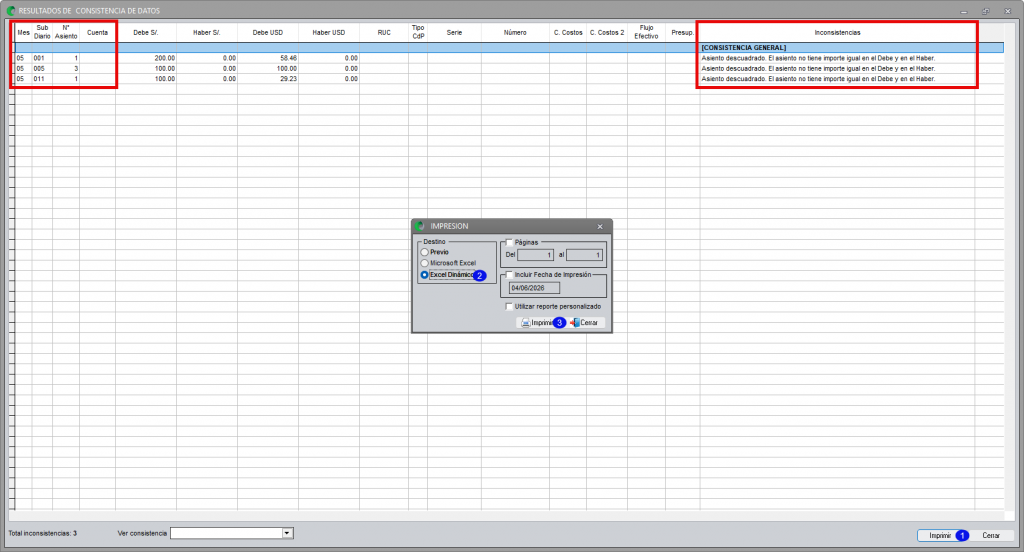Click the Debe USD column header
The height and width of the screenshot is (552, 1024).
click(x=268, y=33)
